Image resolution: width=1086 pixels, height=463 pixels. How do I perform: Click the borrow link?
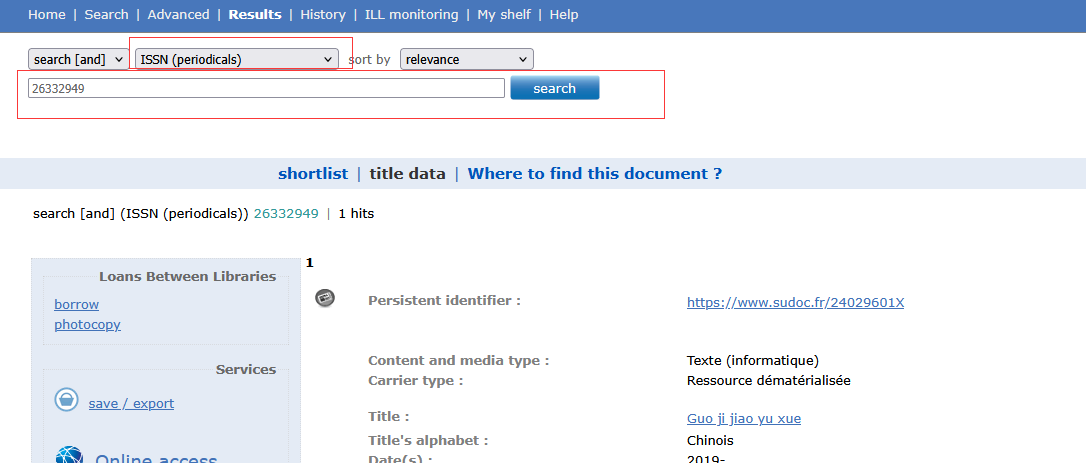coord(77,304)
